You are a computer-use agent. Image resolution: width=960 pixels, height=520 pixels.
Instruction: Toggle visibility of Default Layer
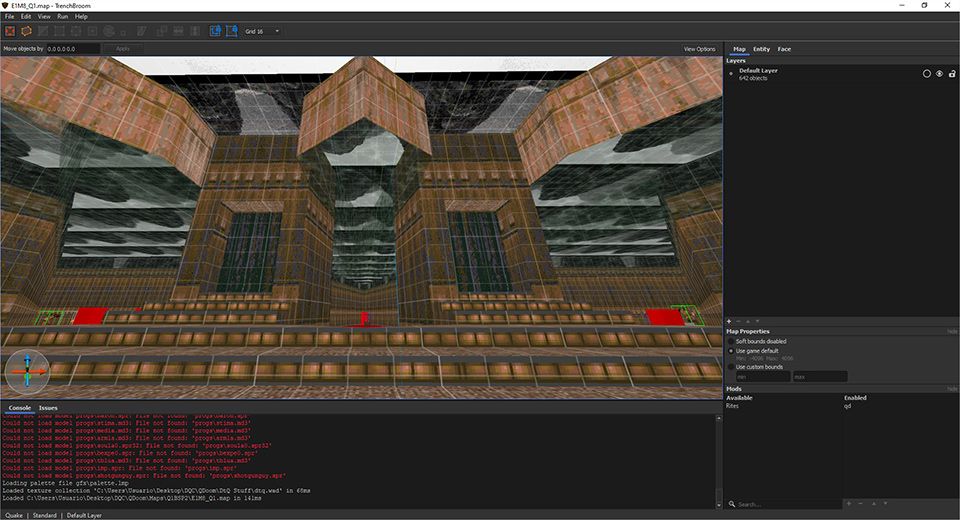click(x=939, y=73)
